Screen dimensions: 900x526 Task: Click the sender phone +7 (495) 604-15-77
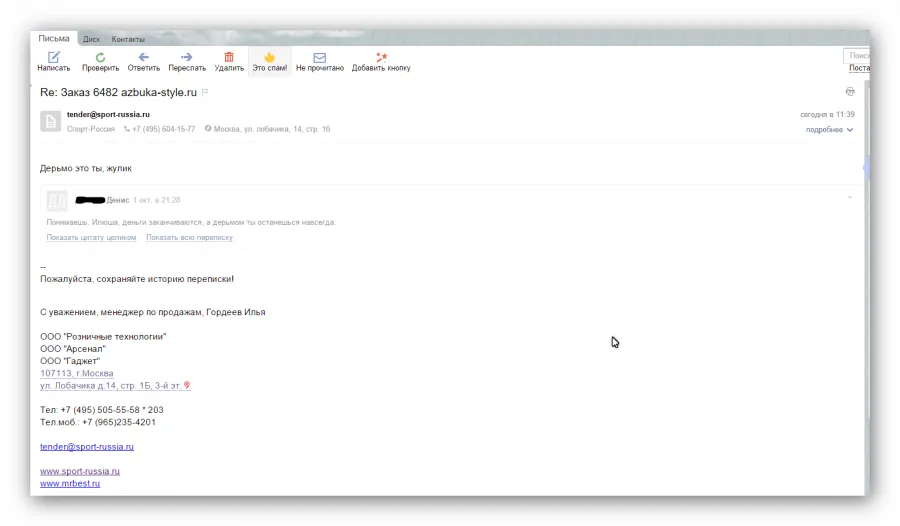tap(164, 129)
